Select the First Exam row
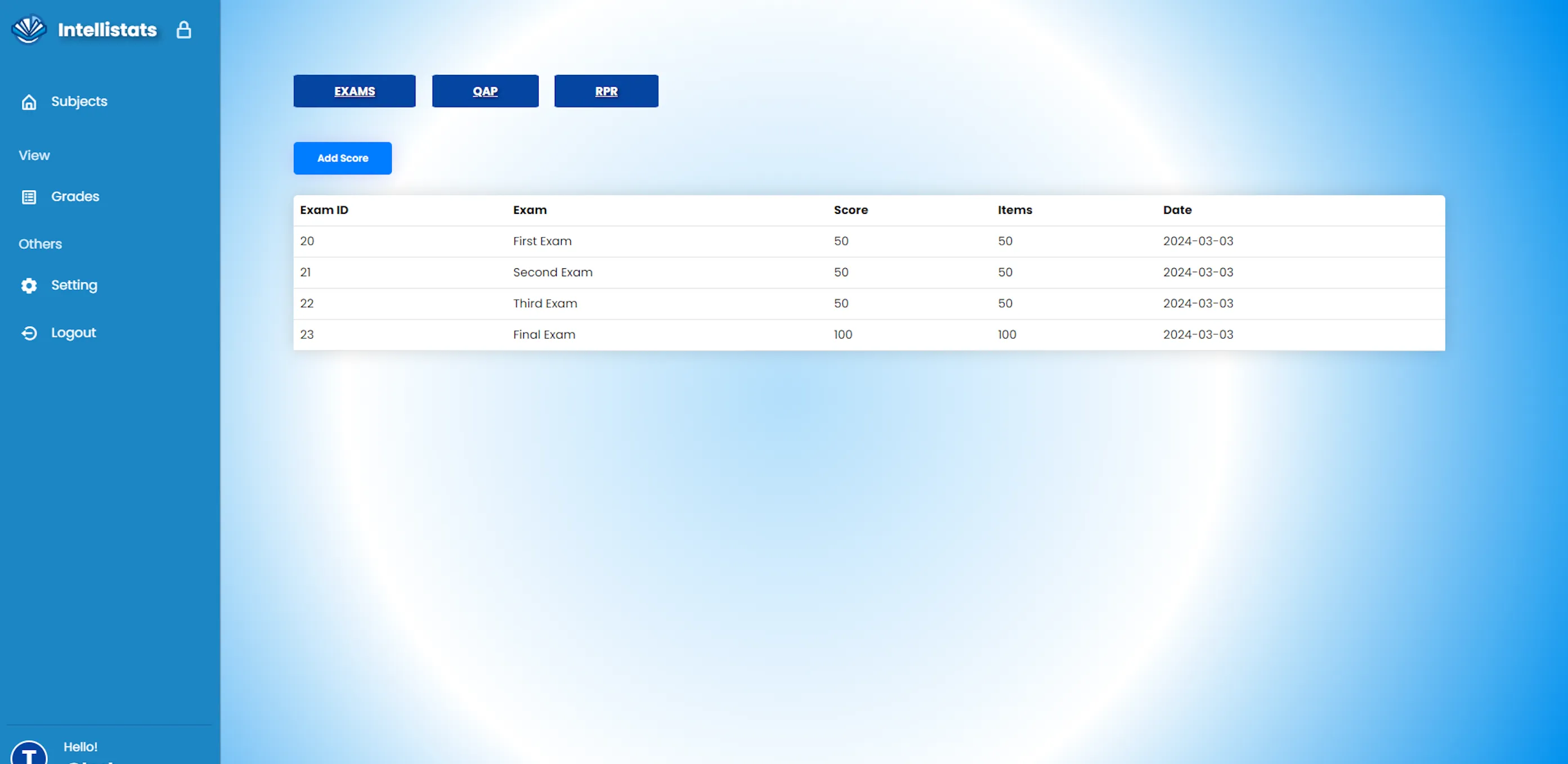The width and height of the screenshot is (1568, 764). (542, 241)
